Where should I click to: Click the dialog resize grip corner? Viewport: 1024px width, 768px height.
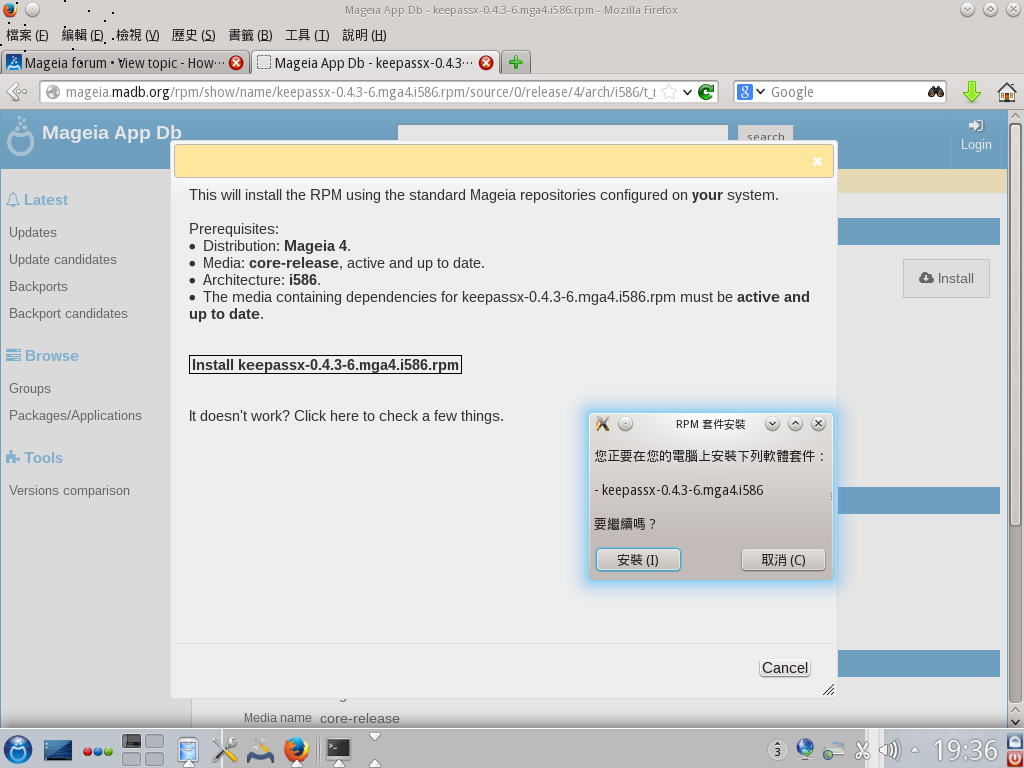[x=828, y=689]
